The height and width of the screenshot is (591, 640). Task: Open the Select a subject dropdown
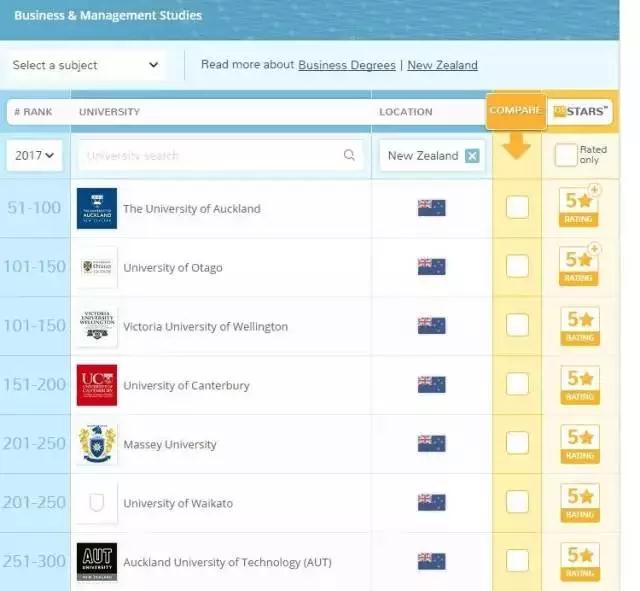tap(85, 65)
